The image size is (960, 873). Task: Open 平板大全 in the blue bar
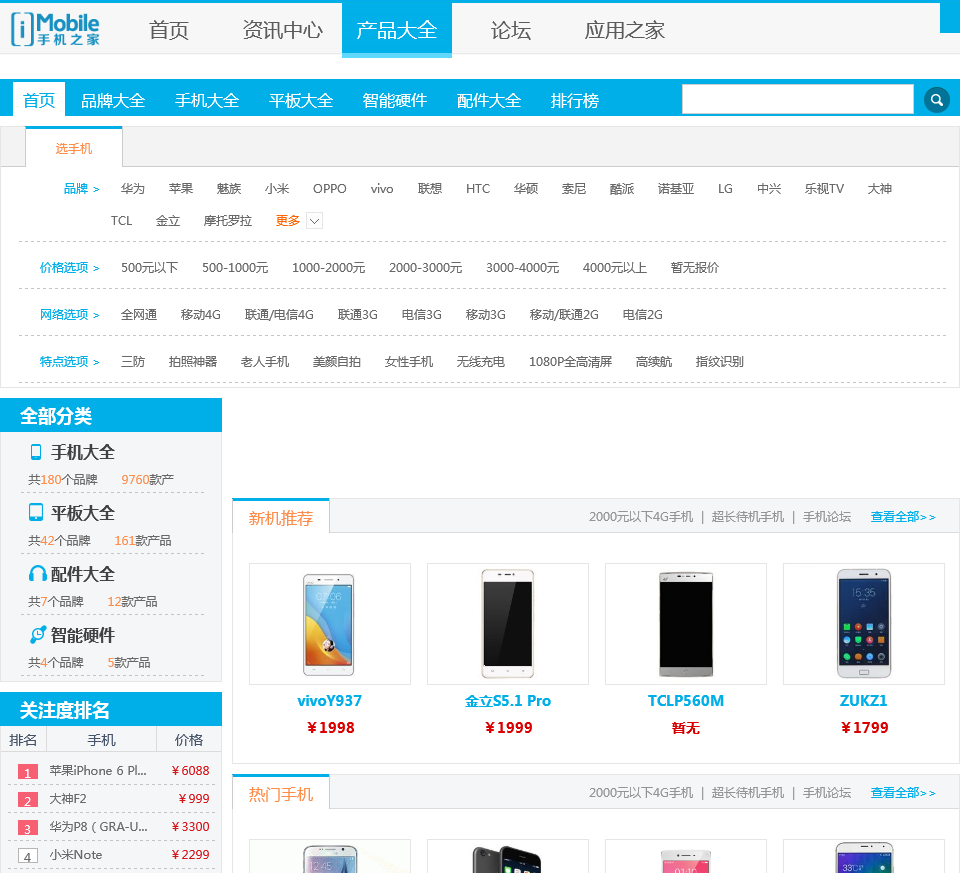tap(301, 100)
